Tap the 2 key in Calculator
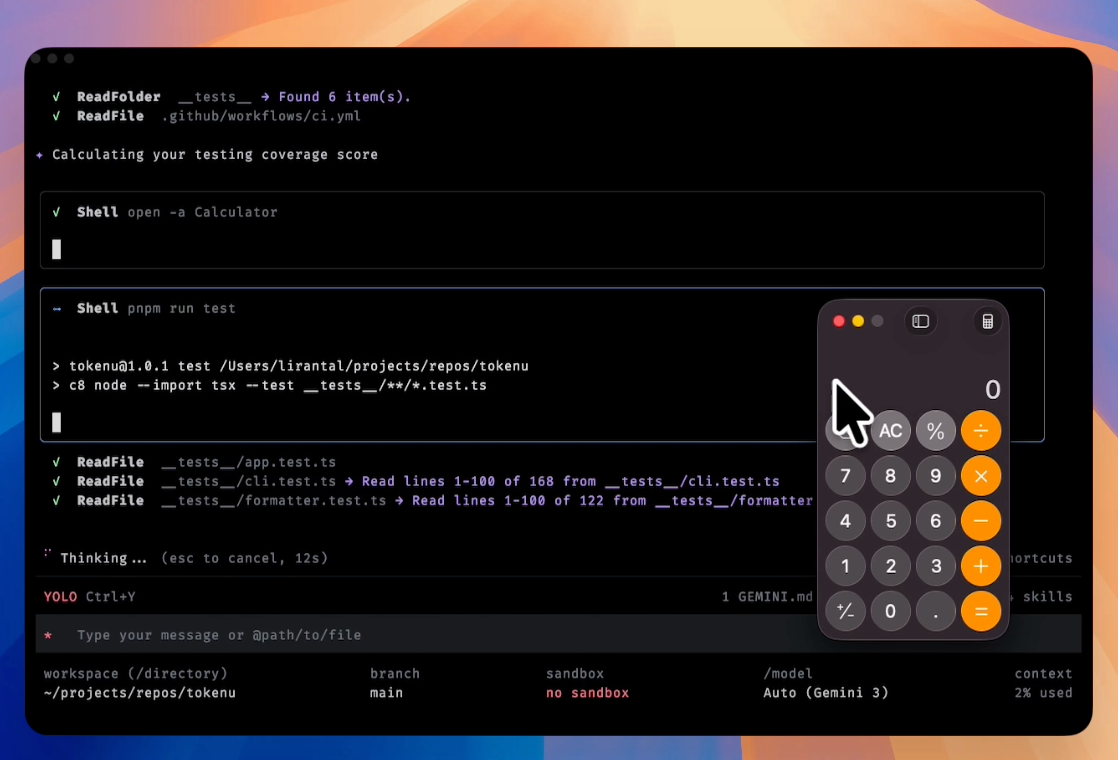 pos(891,566)
